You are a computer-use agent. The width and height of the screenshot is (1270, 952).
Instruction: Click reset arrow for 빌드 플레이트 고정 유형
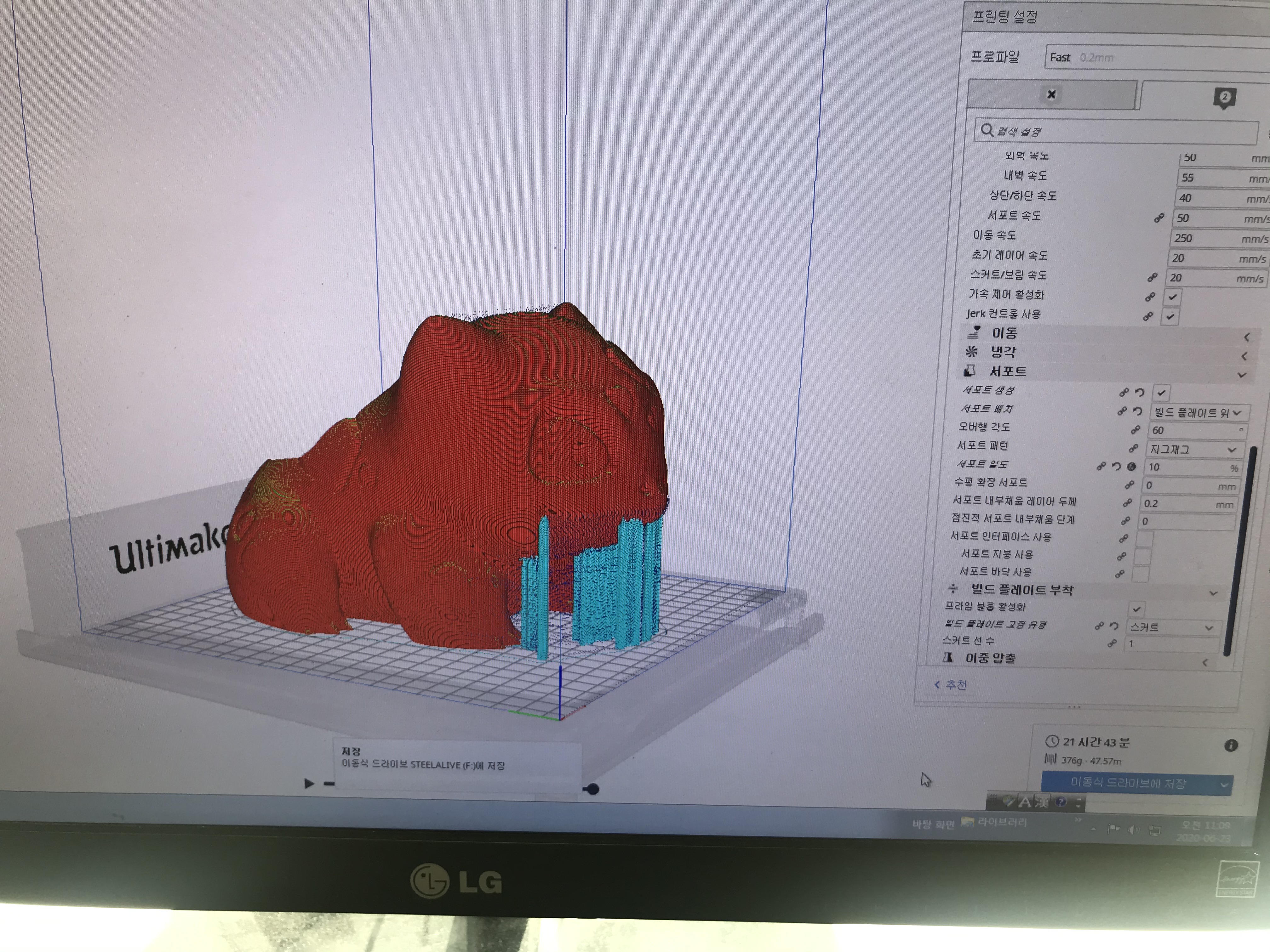[x=1114, y=626]
